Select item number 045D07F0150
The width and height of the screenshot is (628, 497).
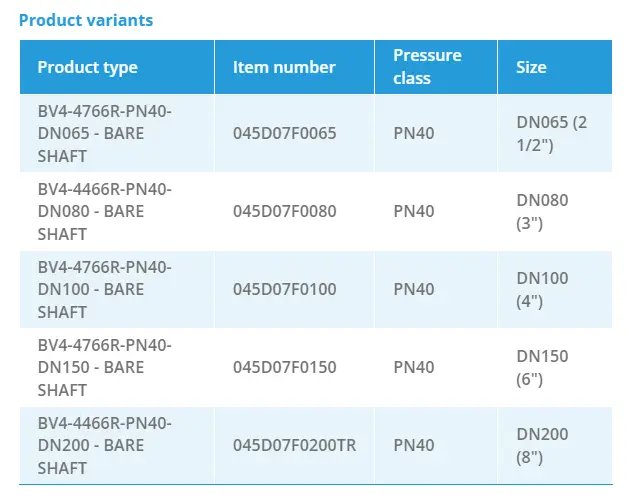[x=285, y=367]
